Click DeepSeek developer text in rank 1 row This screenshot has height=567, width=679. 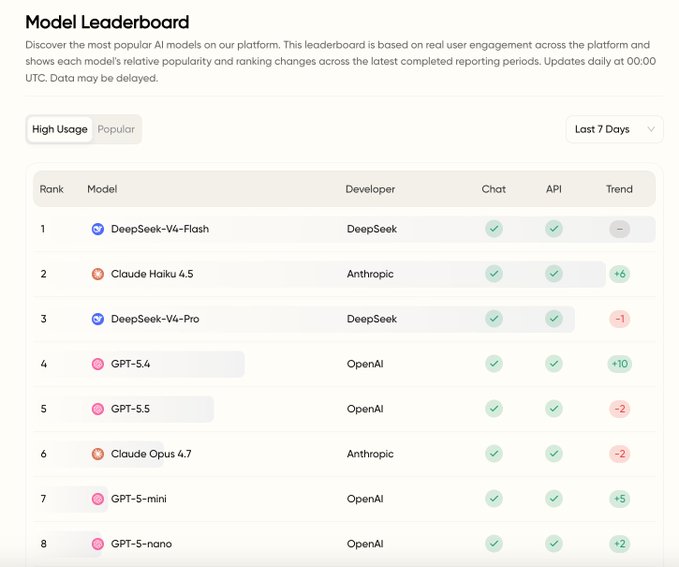pos(372,229)
